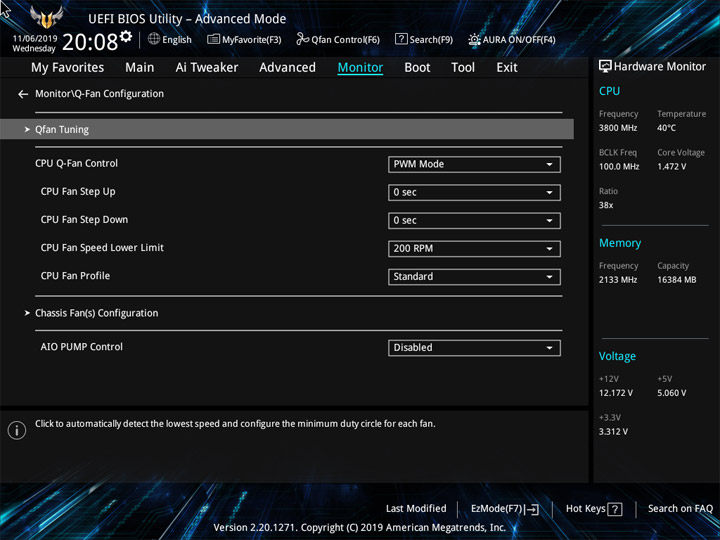Click the CPU Q-Fan Control label

point(76,163)
